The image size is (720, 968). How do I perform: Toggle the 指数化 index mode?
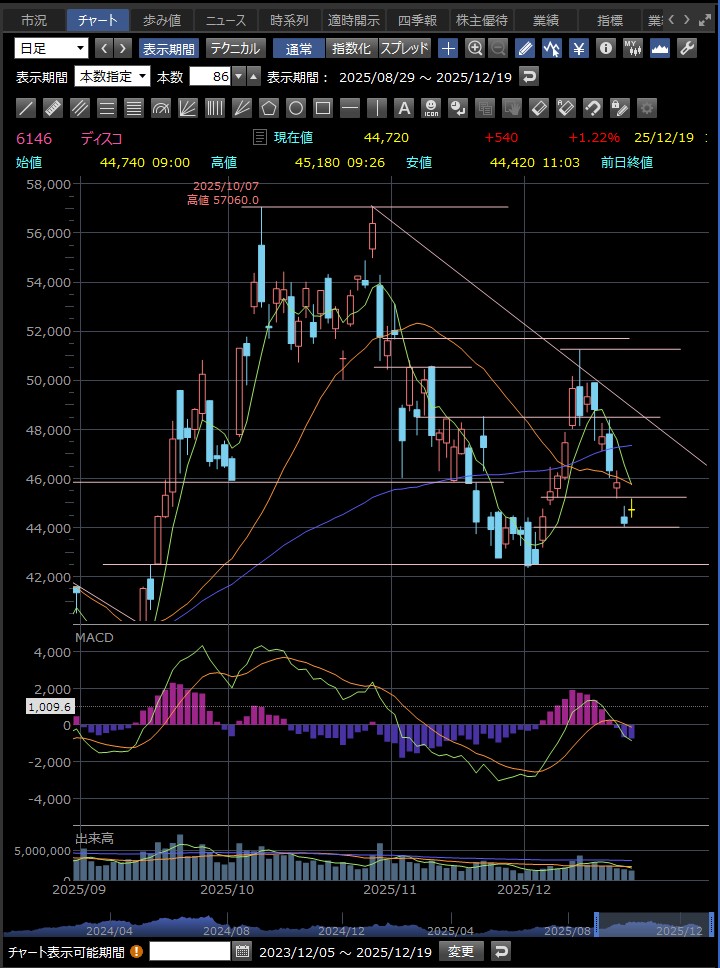click(351, 48)
